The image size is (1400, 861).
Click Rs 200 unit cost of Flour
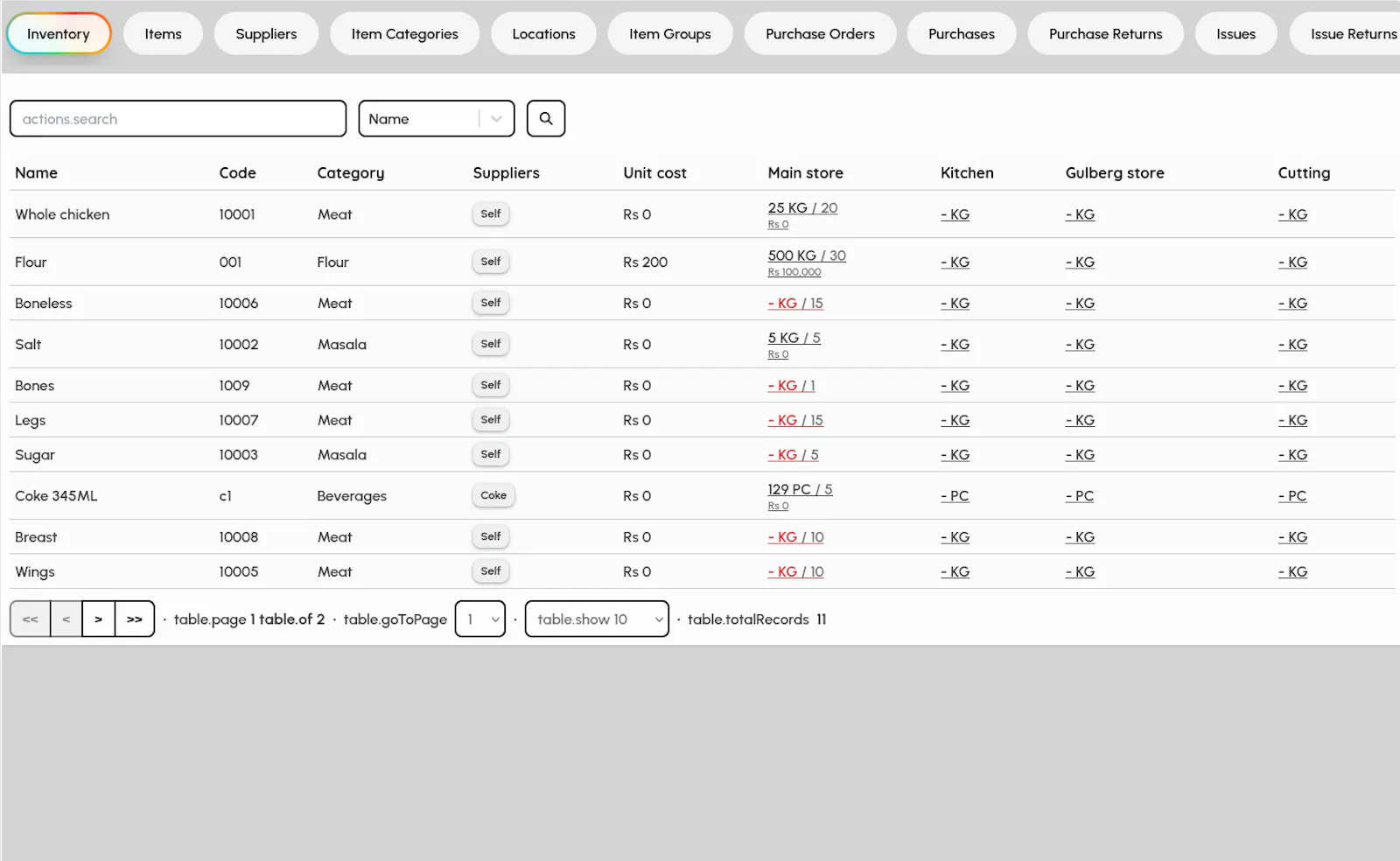(x=646, y=262)
